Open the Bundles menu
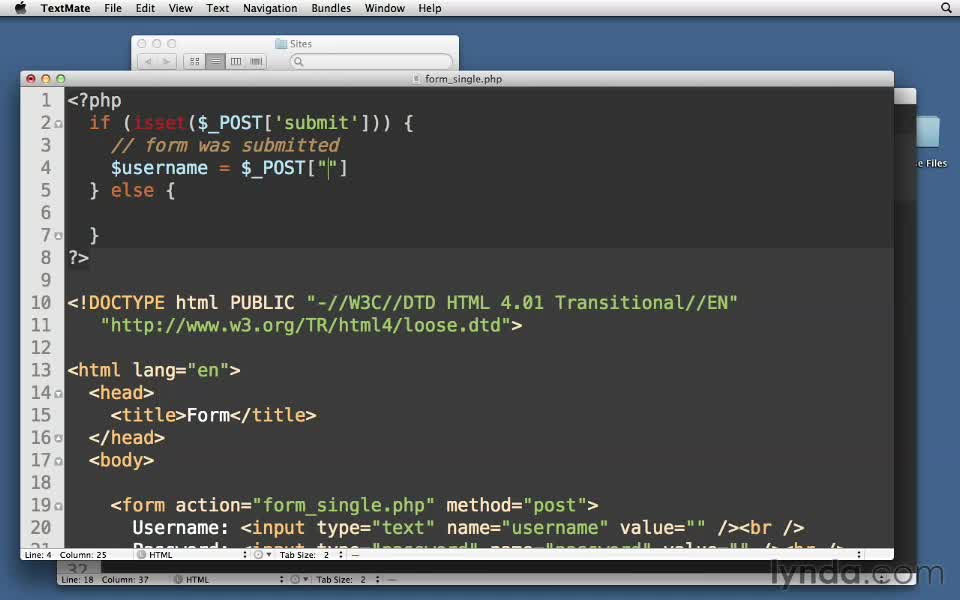This screenshot has height=600, width=960. [331, 8]
